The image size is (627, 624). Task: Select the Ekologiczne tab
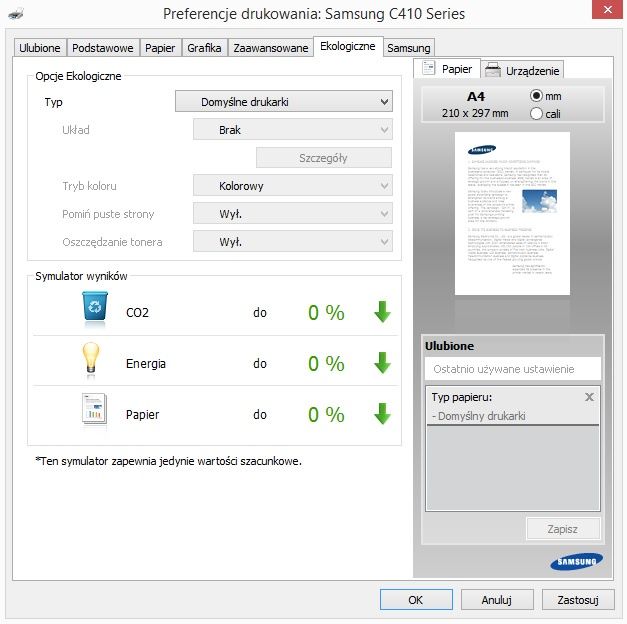(x=348, y=46)
